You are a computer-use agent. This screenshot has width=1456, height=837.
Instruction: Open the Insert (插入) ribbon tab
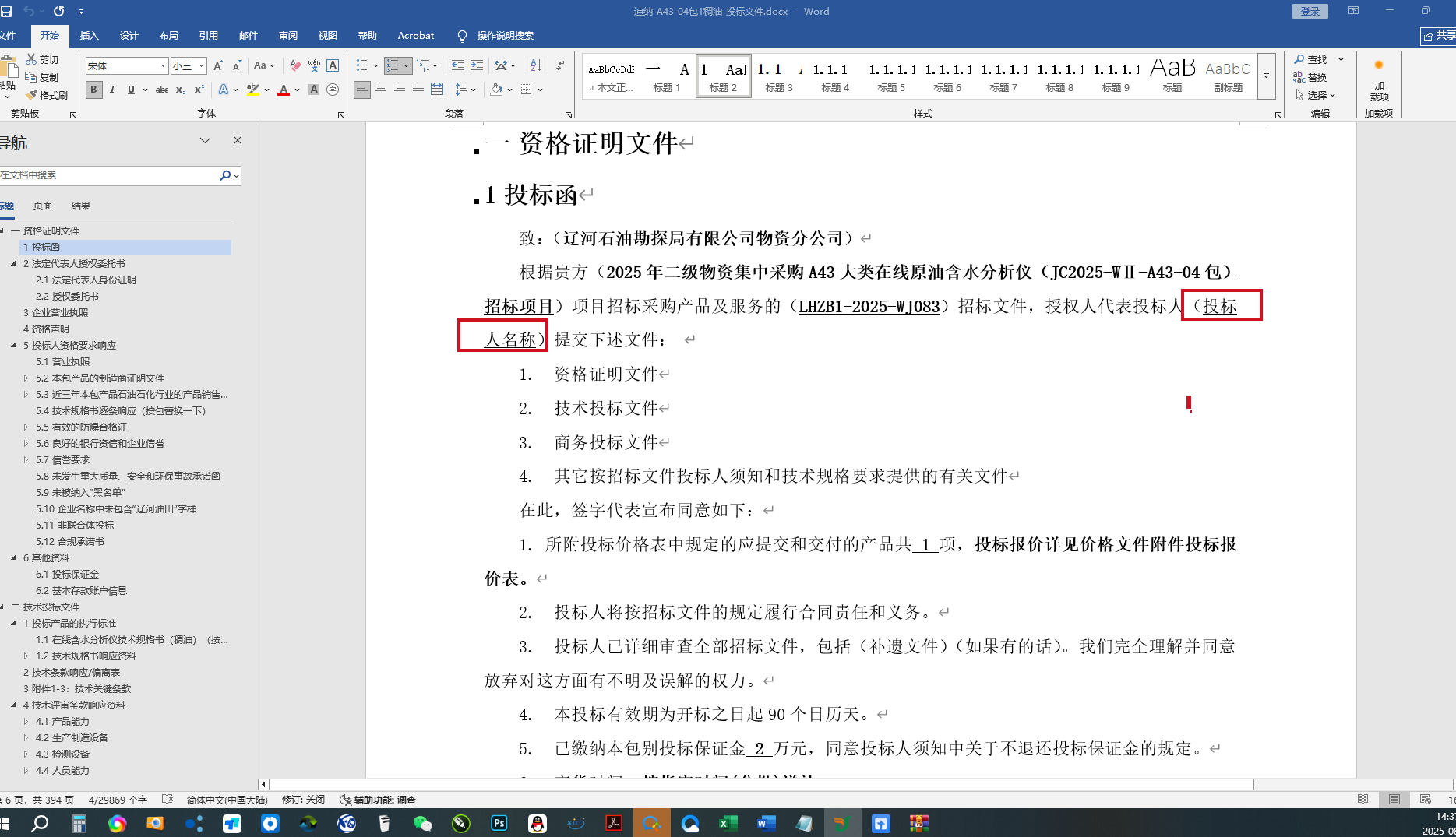tap(90, 36)
